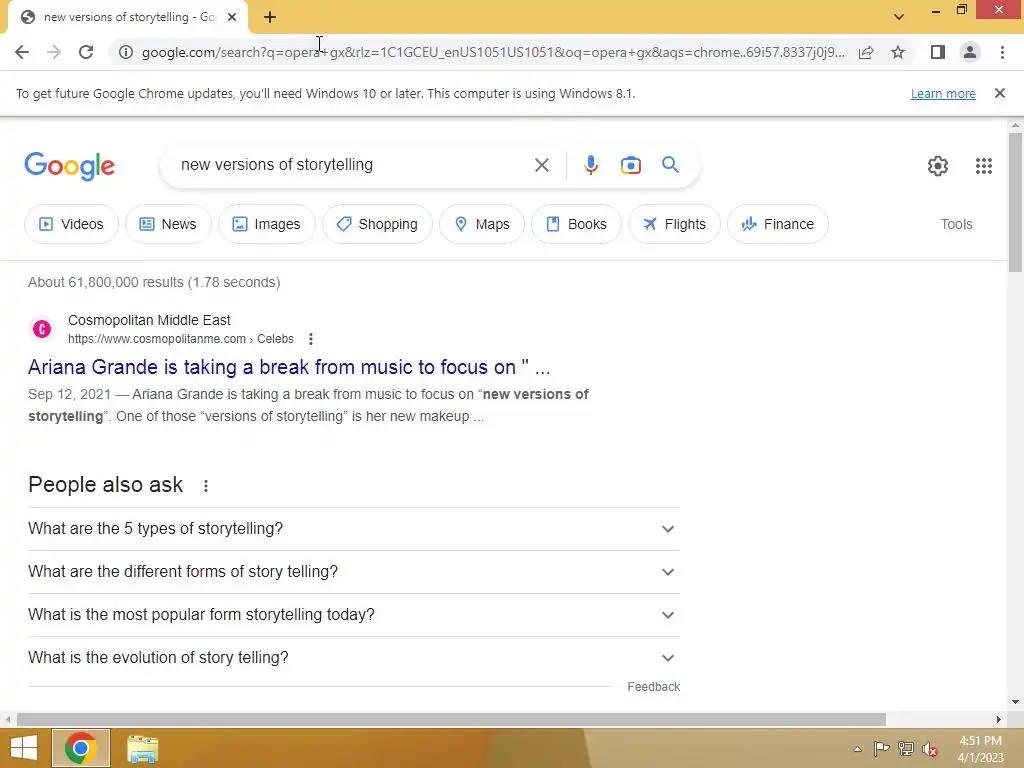The image size is (1024, 768).
Task: Clear the search query with X
Action: tap(541, 165)
